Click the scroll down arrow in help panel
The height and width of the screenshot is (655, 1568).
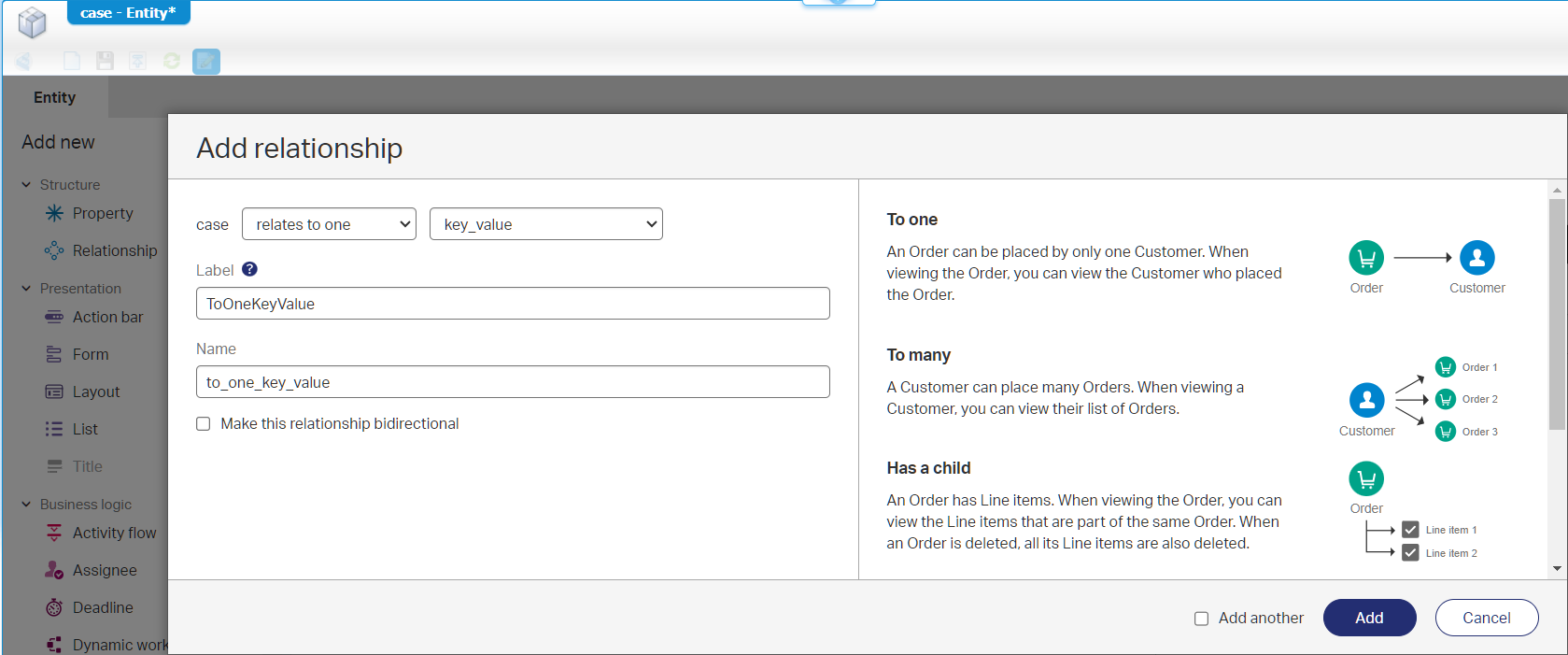coord(1557,568)
